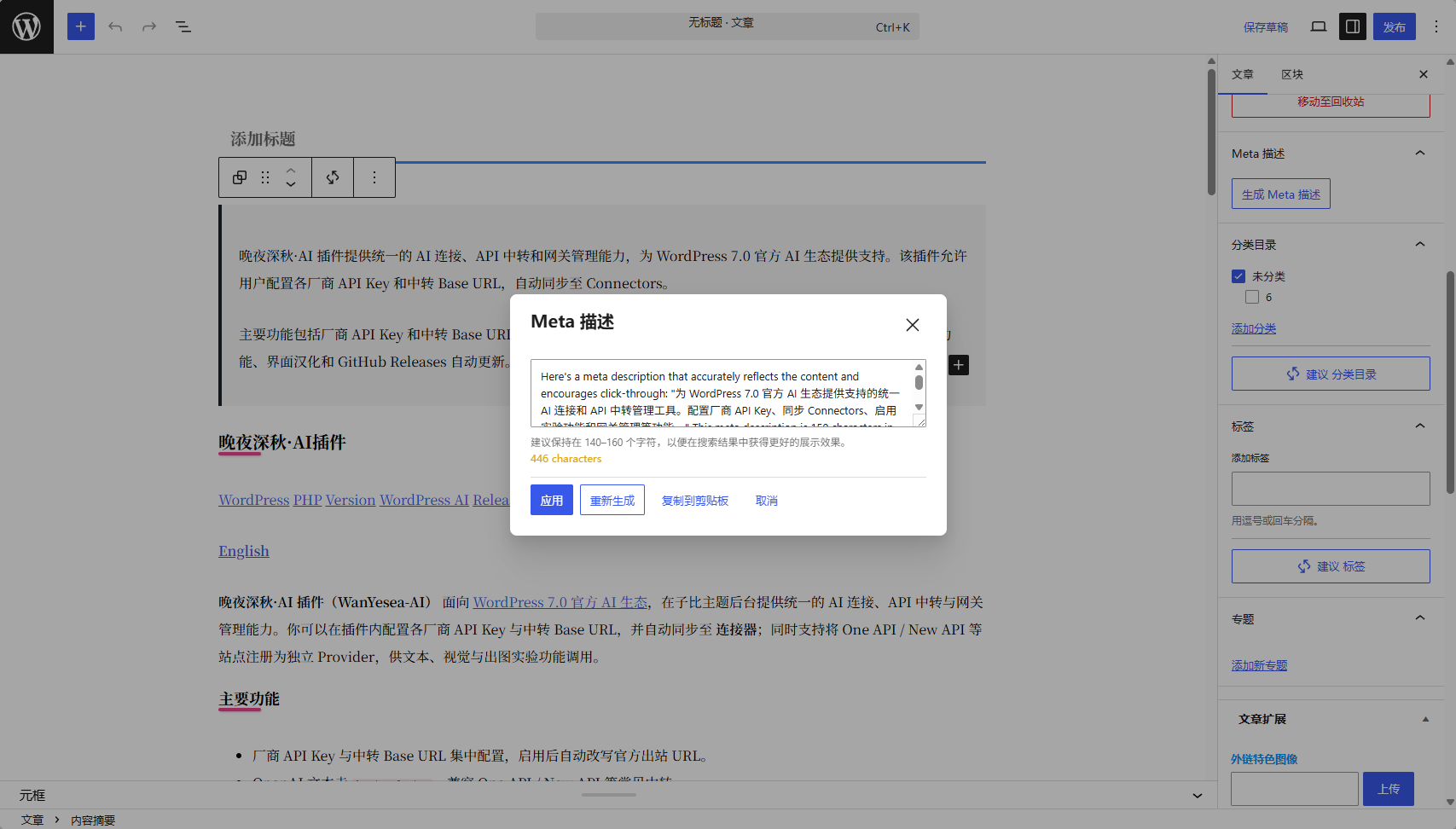This screenshot has width=1456, height=829.
Task: Open block toolbar options menu
Action: [x=374, y=177]
